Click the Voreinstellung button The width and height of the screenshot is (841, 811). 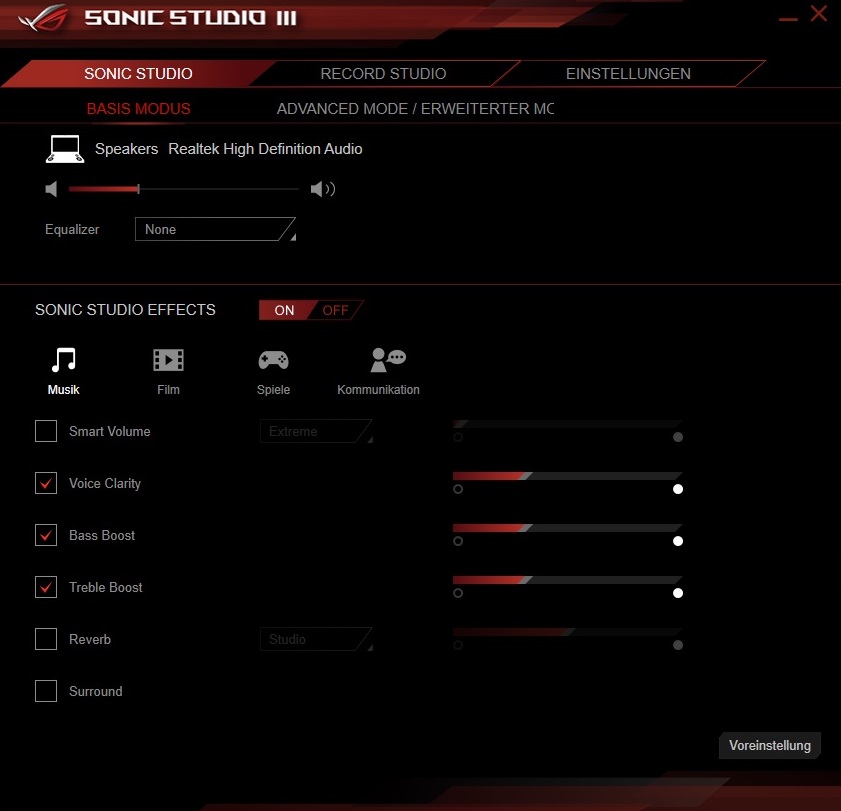(770, 746)
